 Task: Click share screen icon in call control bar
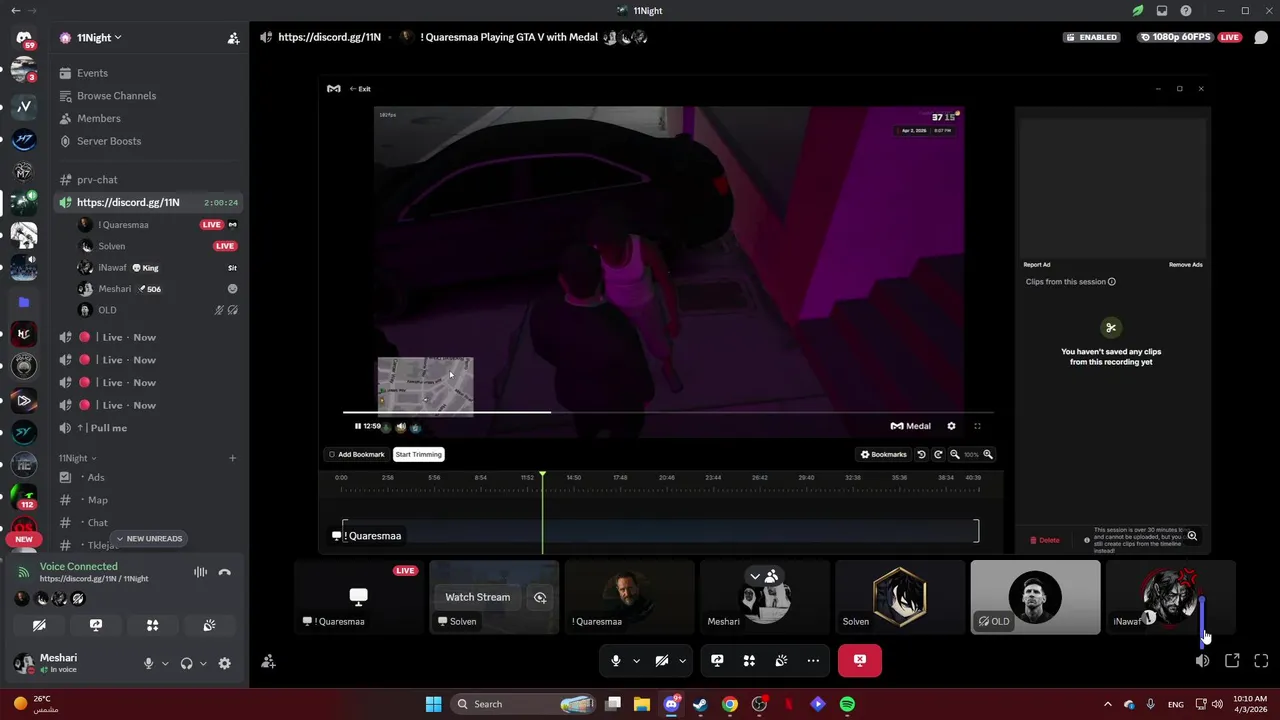pyautogui.click(x=717, y=660)
